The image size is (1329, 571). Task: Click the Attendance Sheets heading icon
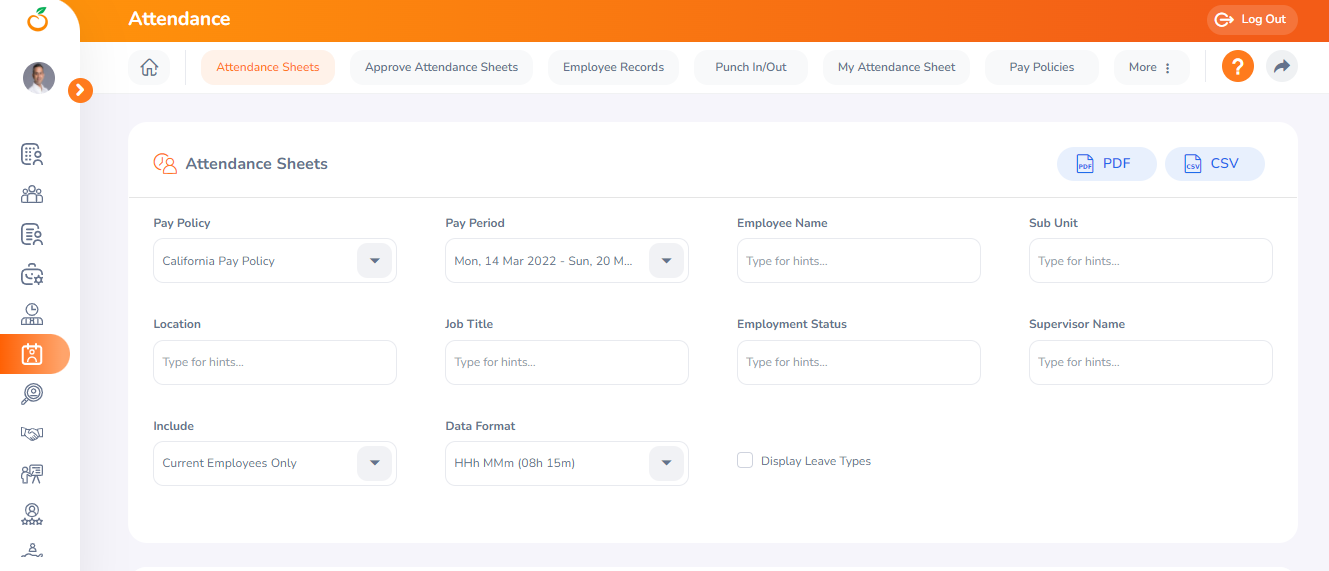pos(165,164)
